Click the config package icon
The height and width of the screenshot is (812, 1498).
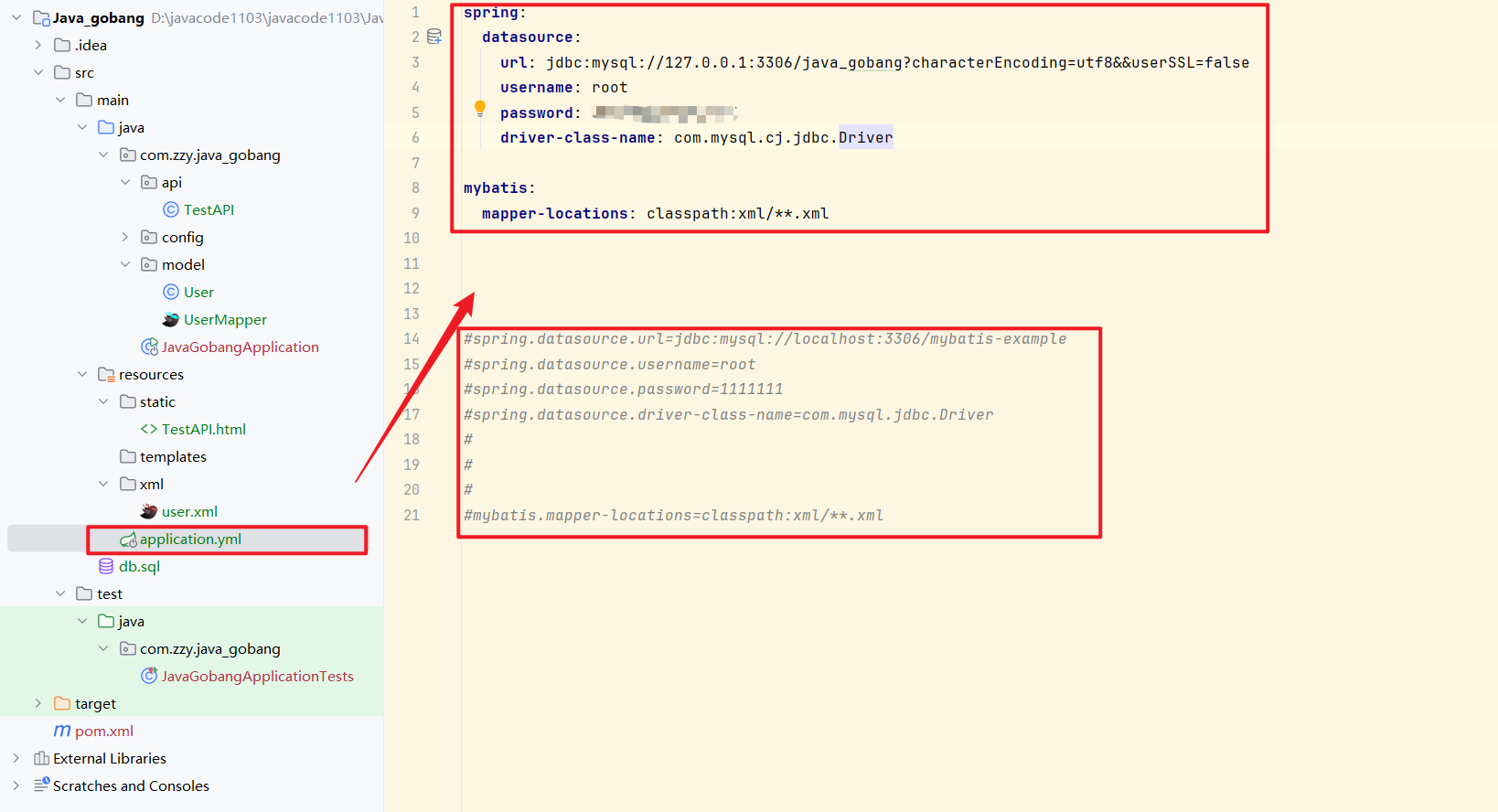[x=149, y=237]
